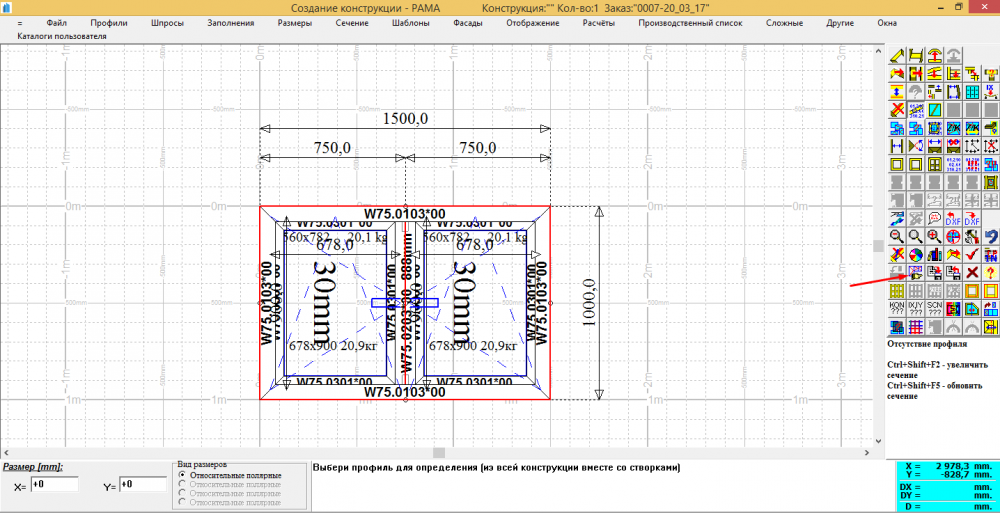This screenshot has height=513, width=1000.
Task: Open the Отображение menu
Action: coord(533,23)
